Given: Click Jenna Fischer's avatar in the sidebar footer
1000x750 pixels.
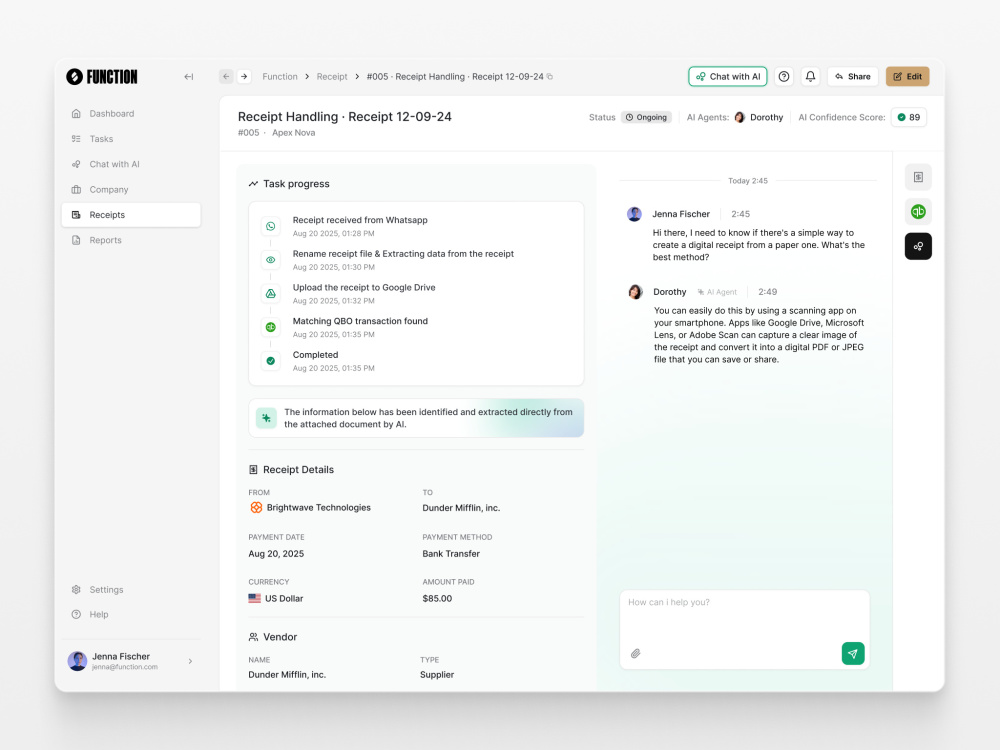Looking at the screenshot, I should [x=77, y=661].
